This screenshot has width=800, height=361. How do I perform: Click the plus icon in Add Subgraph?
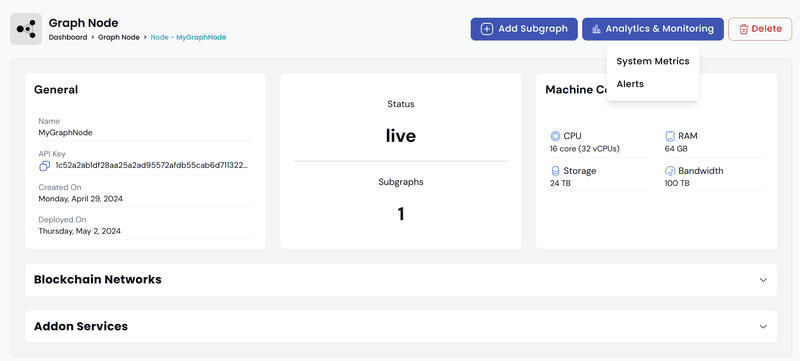[x=487, y=29]
